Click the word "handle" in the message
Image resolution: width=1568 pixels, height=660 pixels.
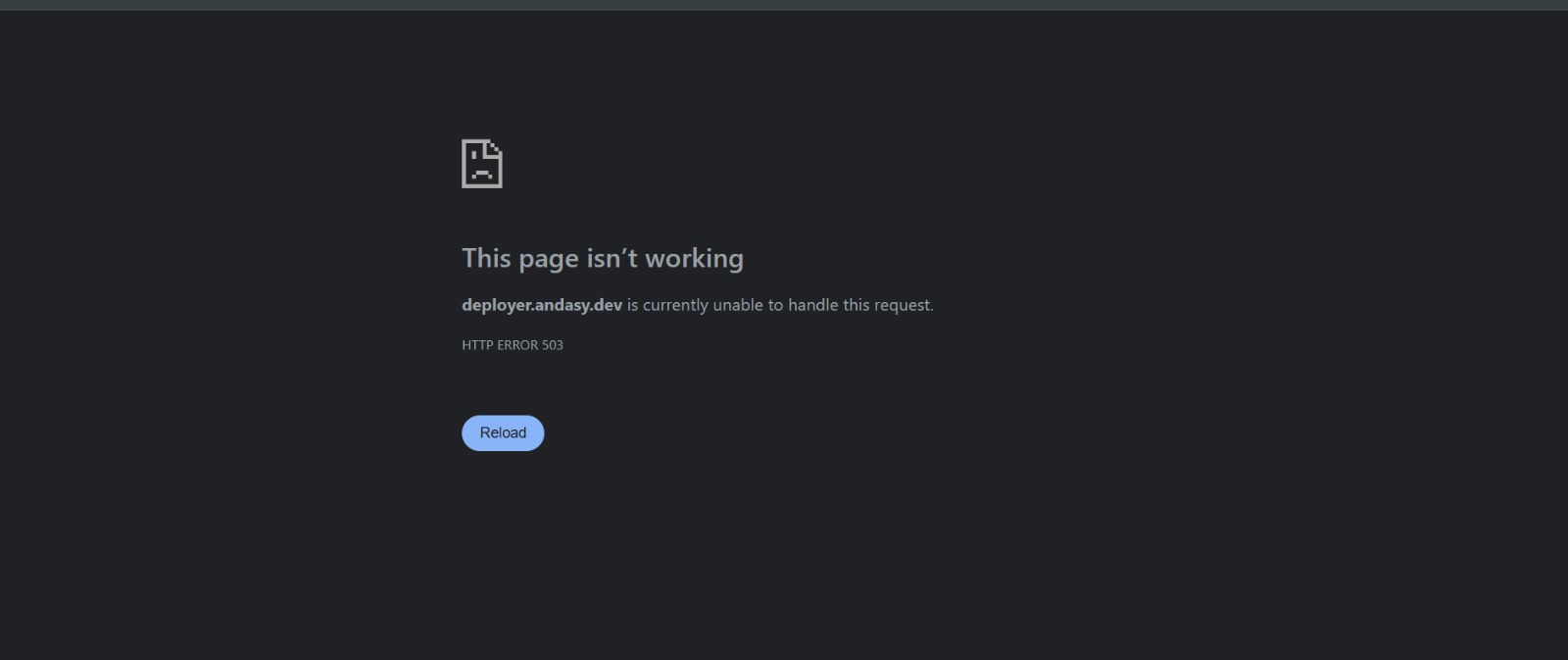pos(813,305)
